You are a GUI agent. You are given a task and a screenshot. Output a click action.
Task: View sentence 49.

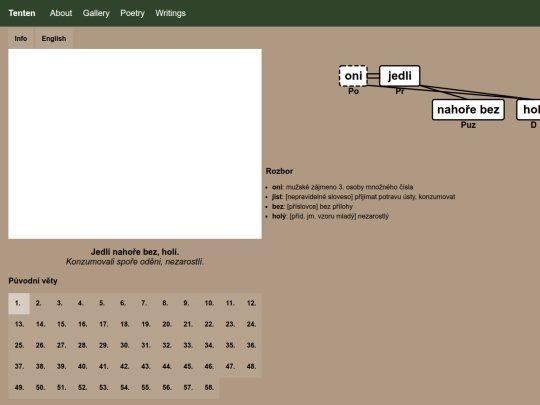click(19, 388)
